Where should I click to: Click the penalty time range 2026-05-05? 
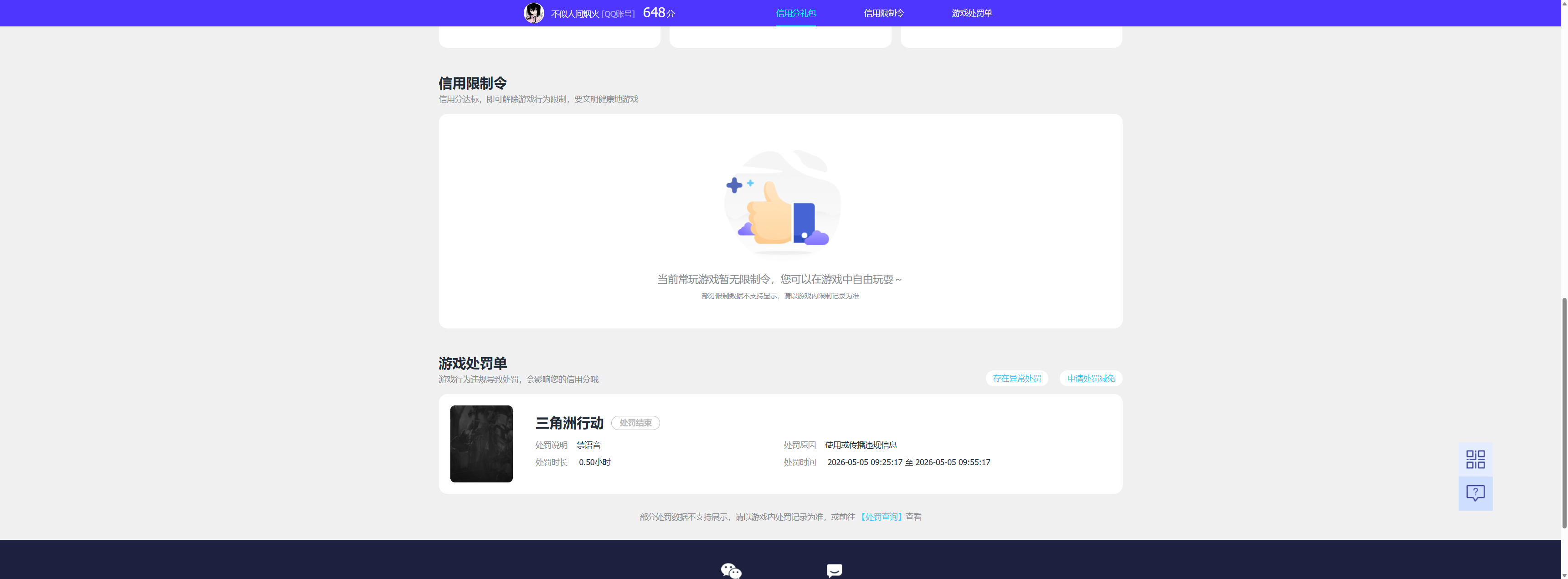(x=908, y=462)
